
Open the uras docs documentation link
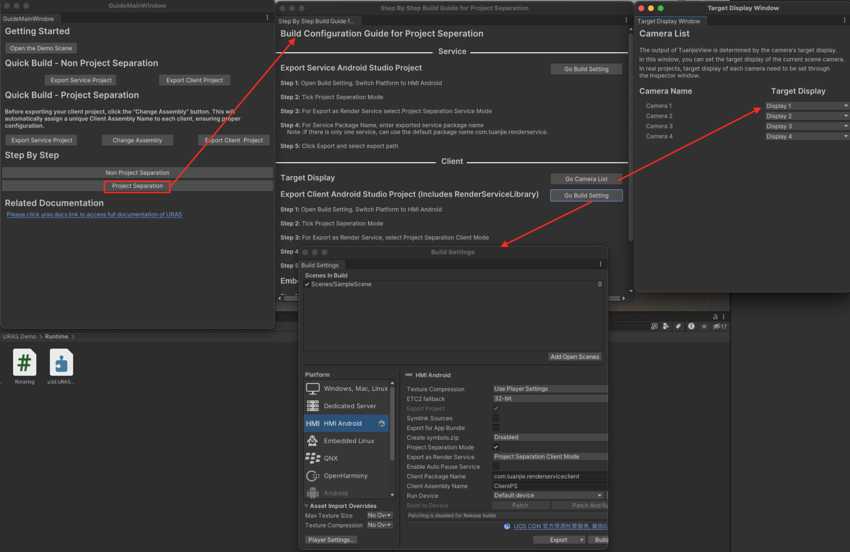pos(94,215)
